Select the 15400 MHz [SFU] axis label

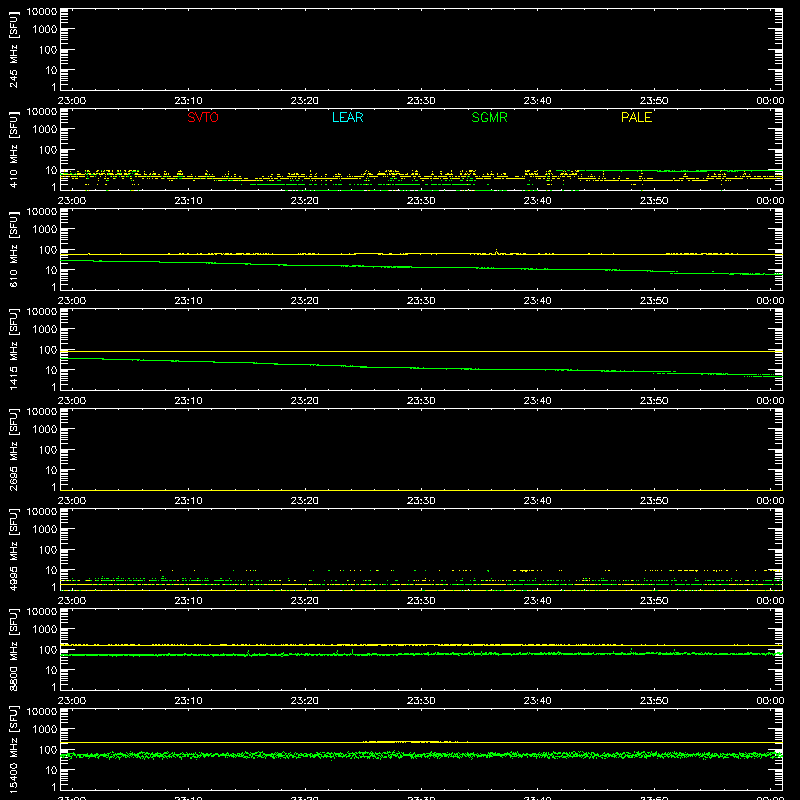(x=13, y=749)
